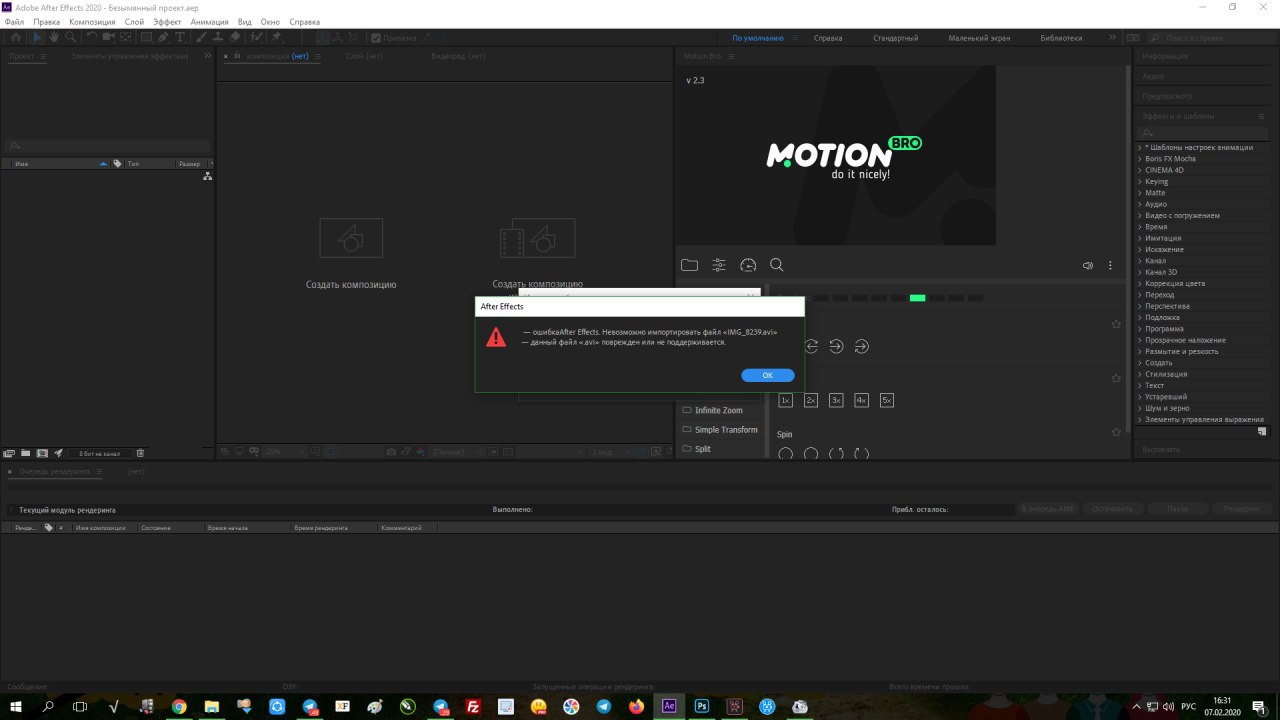Choose the 4x preset box
Viewport: 1280px width, 720px height.
(861, 400)
